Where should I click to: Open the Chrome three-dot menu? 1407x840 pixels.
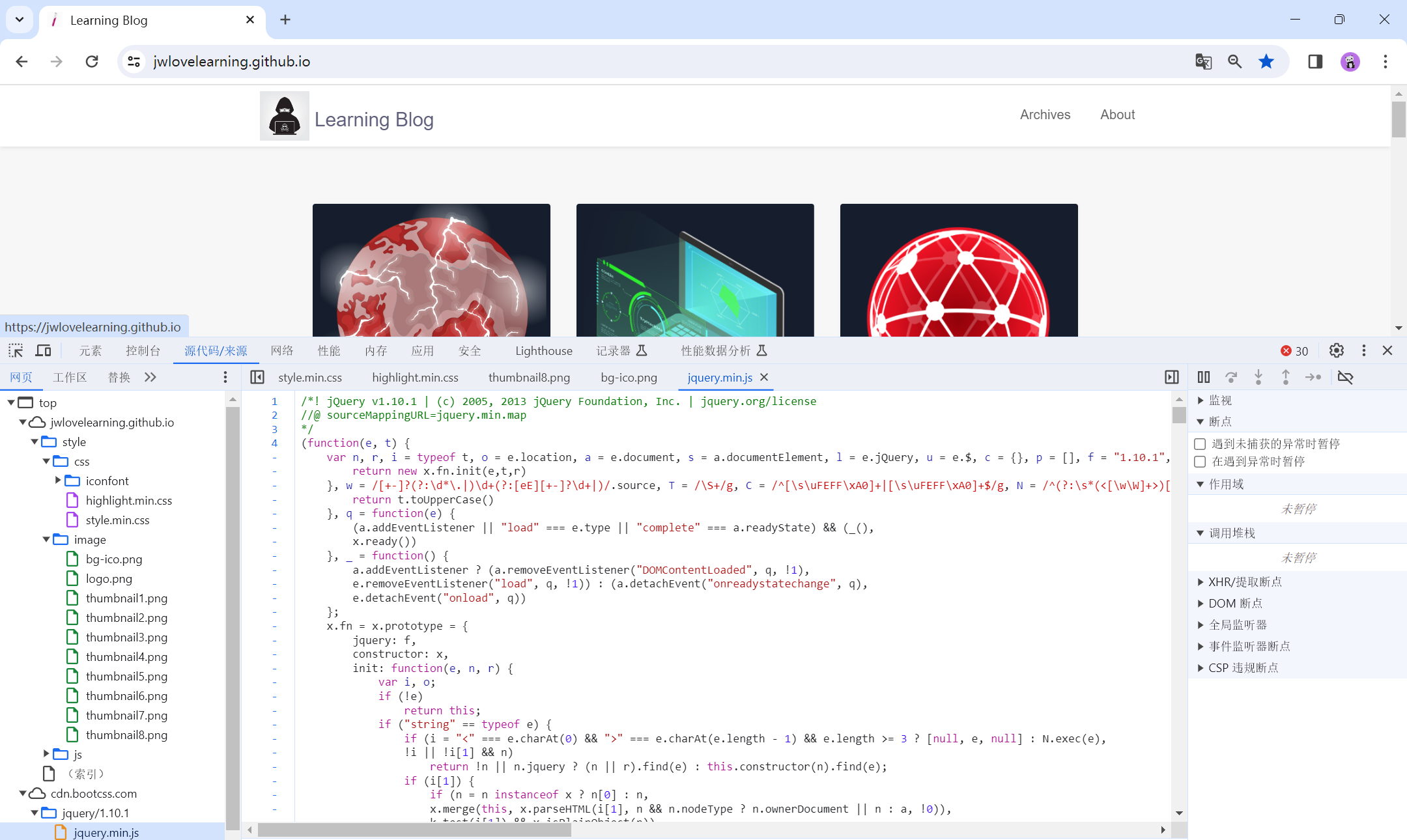[1386, 61]
